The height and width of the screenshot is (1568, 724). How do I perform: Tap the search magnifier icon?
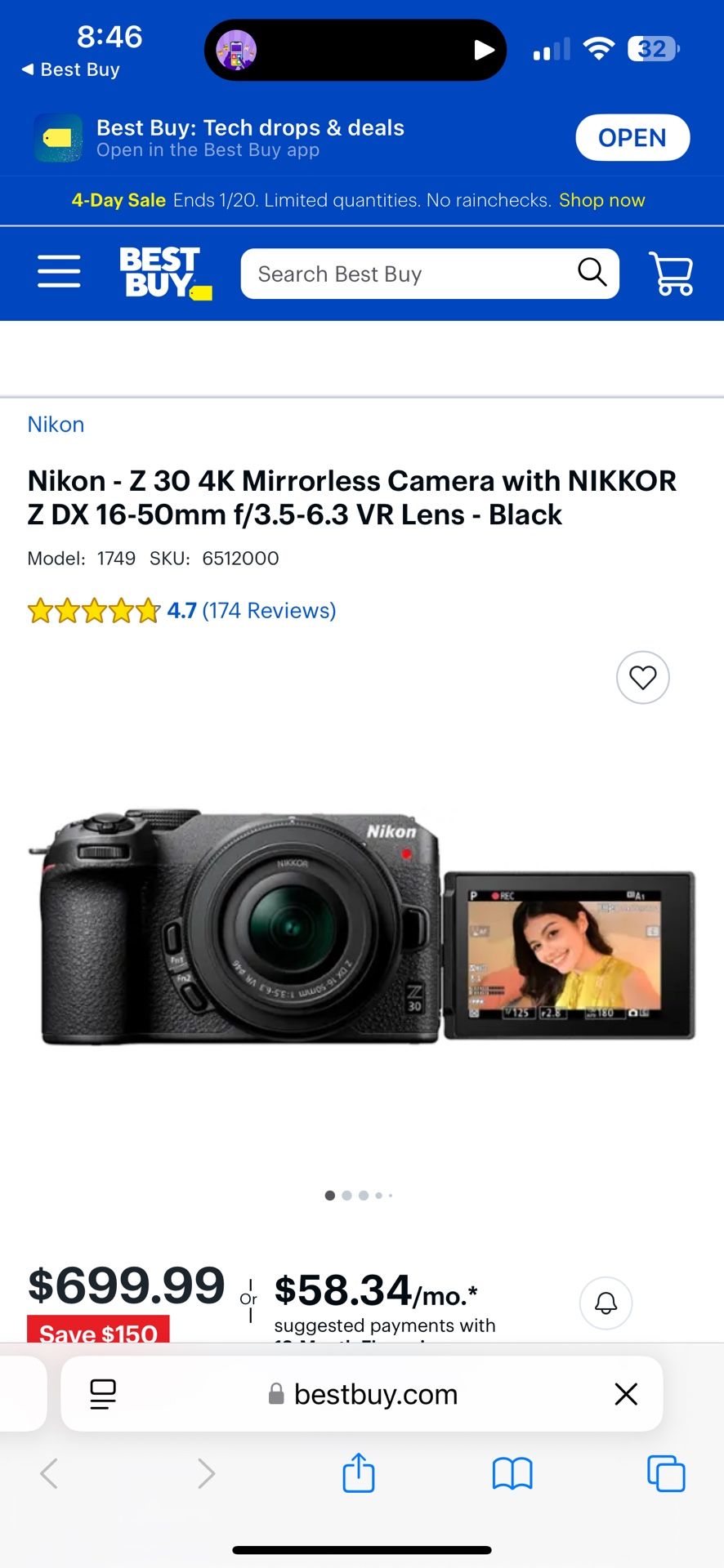[592, 272]
